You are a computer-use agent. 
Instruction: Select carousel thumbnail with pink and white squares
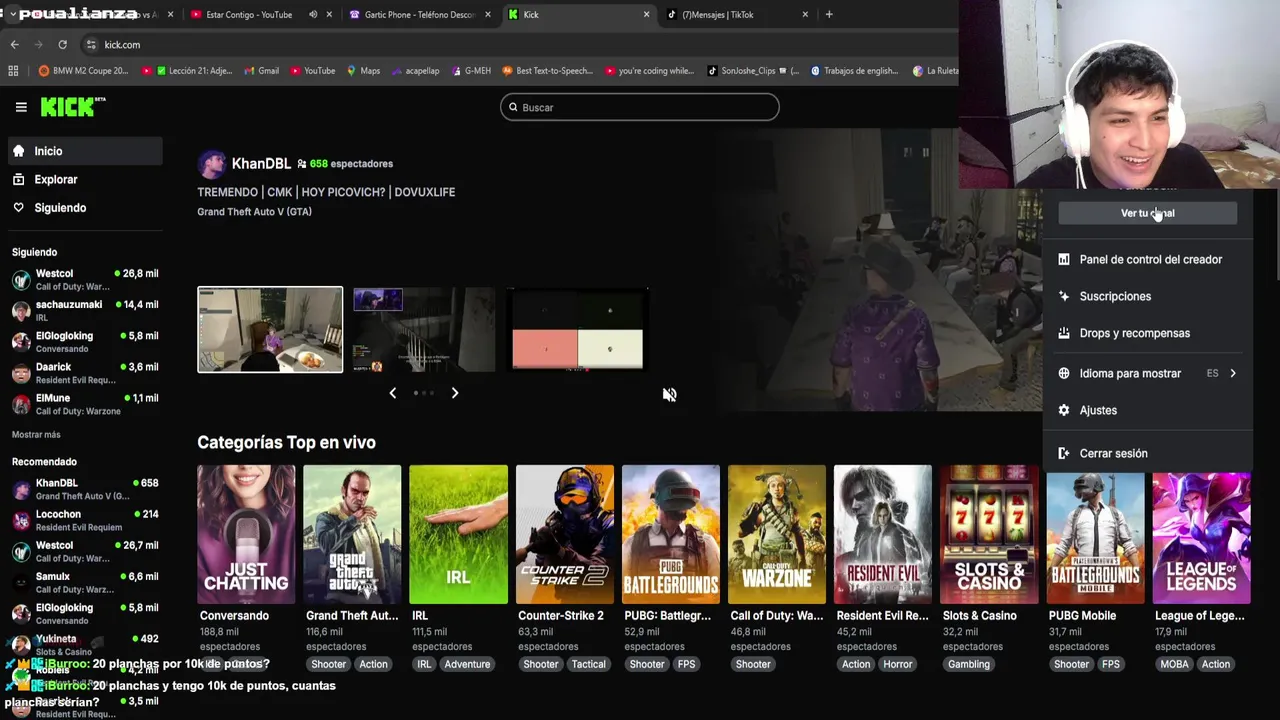coord(577,329)
